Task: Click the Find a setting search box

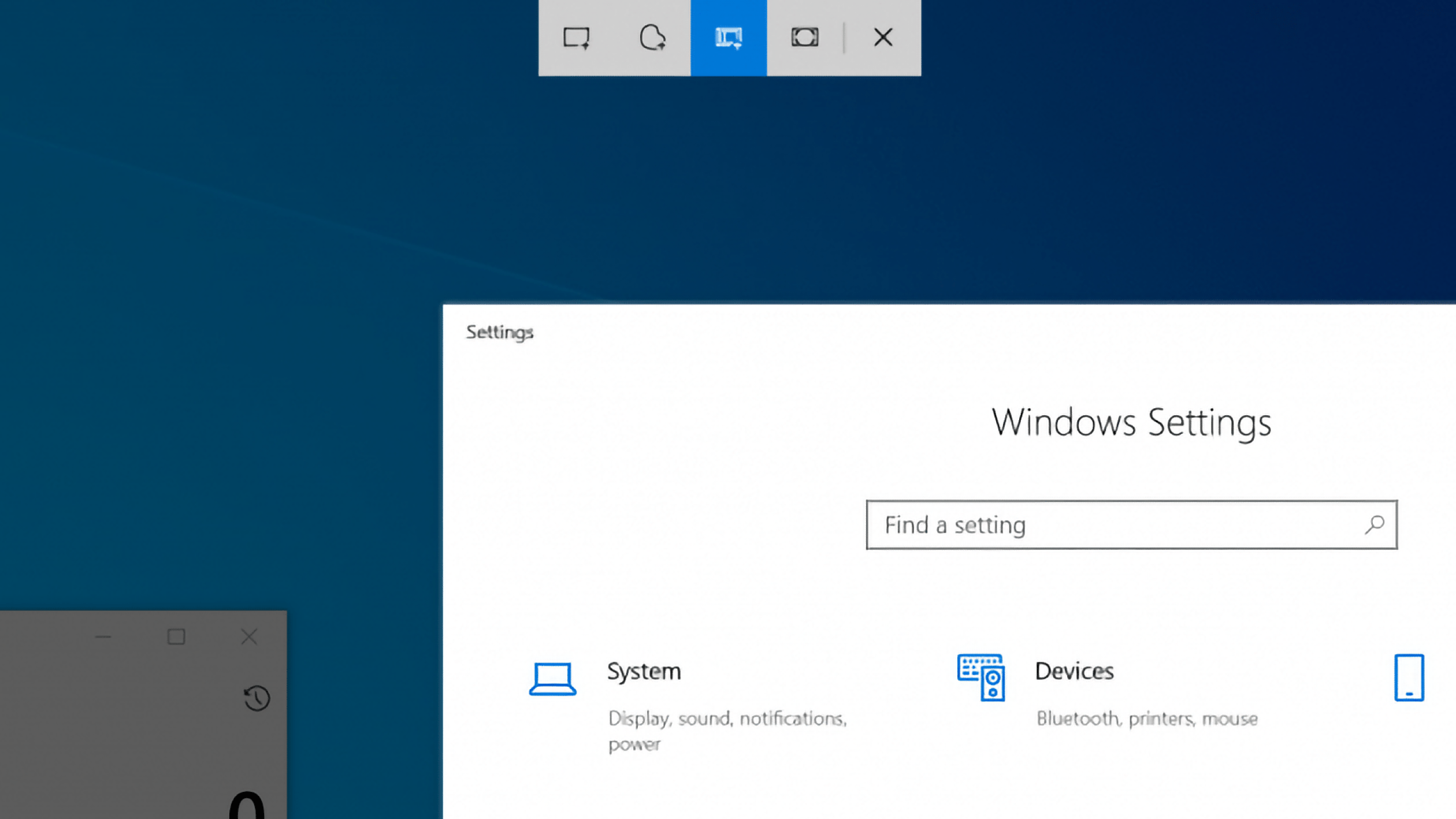Action: (x=1131, y=524)
